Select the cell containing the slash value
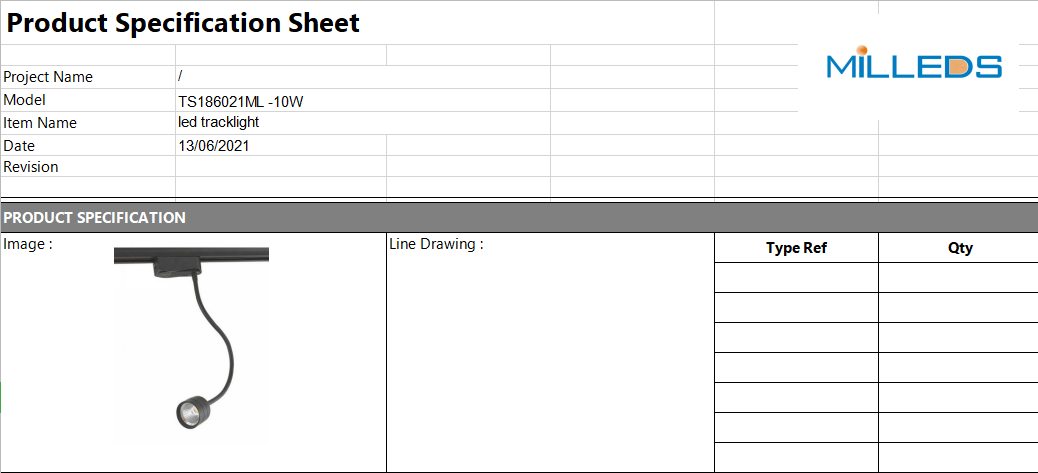The image size is (1038, 473). (363, 77)
